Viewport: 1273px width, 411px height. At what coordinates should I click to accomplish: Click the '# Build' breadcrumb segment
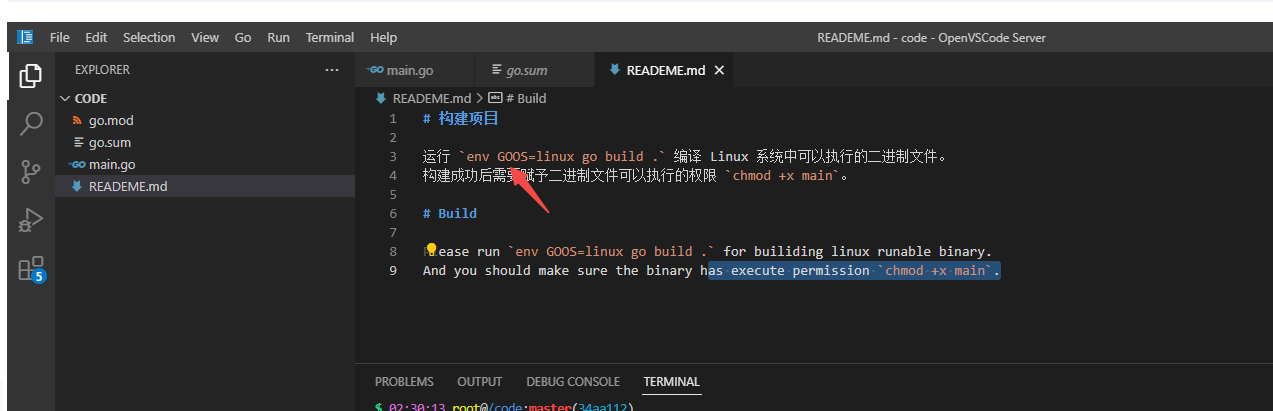click(x=526, y=98)
